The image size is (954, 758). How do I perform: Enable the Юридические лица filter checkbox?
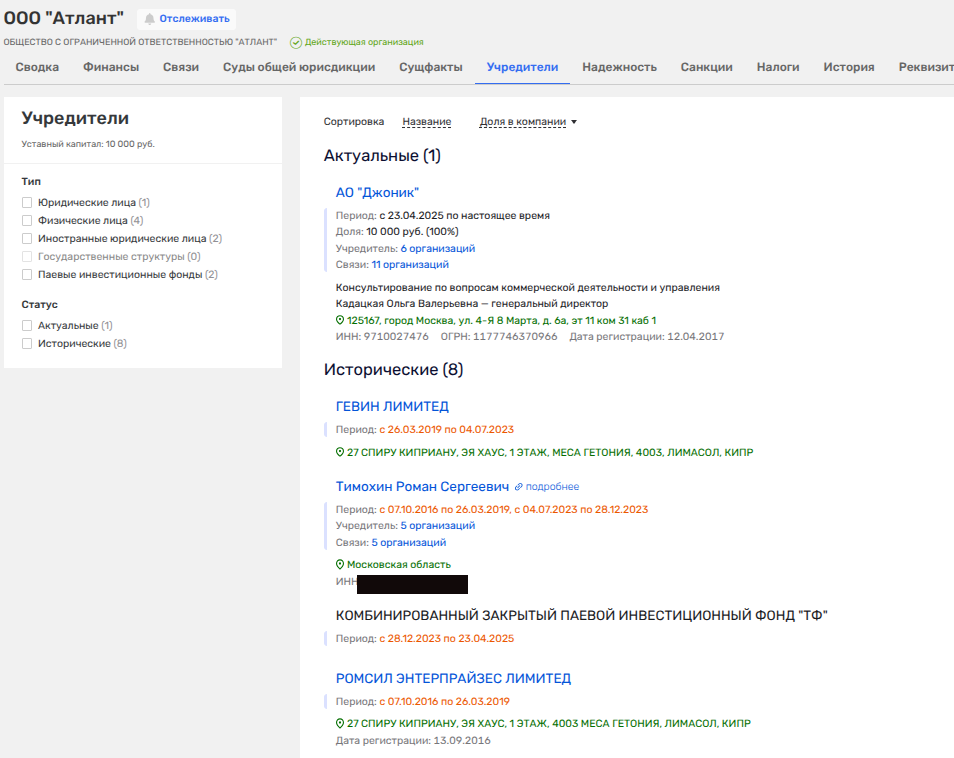coord(27,203)
